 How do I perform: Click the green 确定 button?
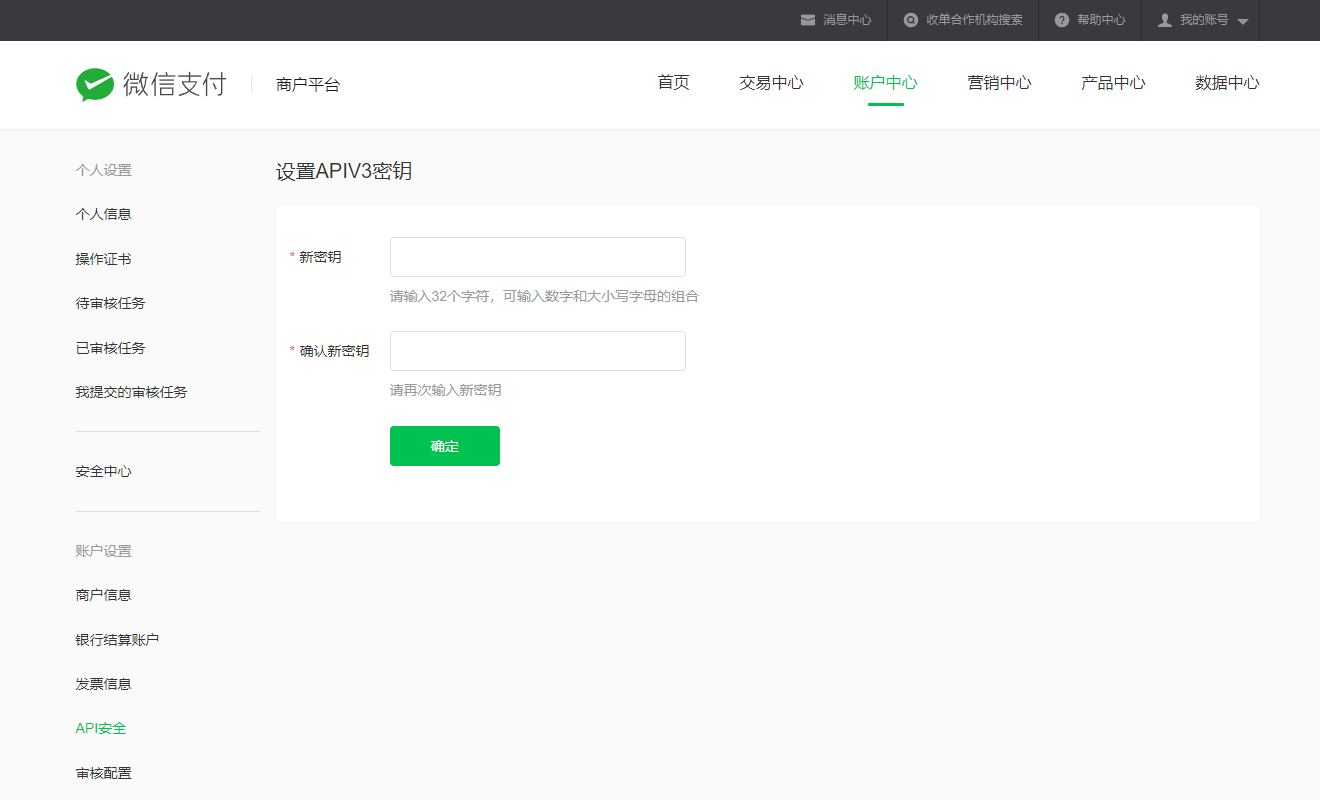click(x=445, y=446)
